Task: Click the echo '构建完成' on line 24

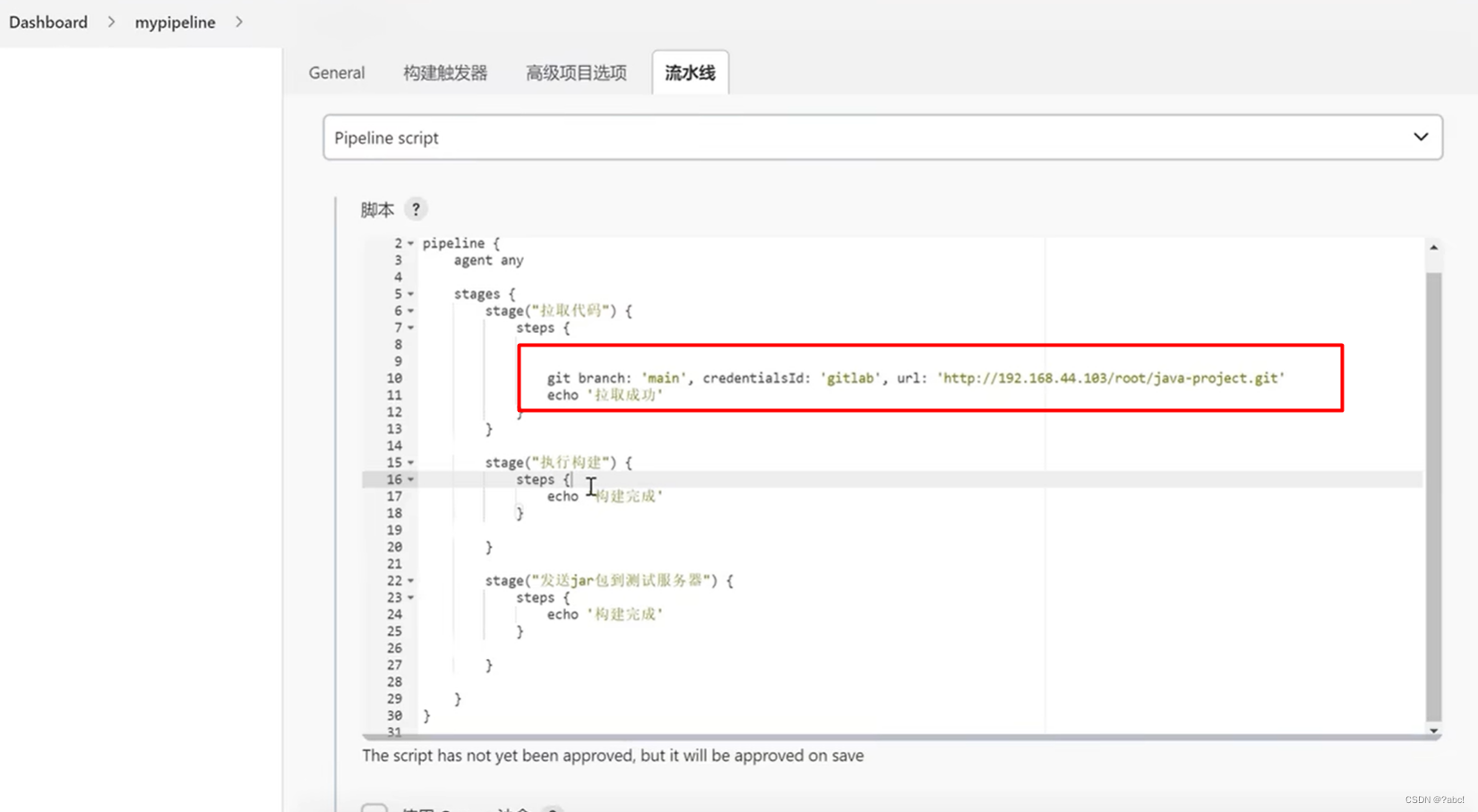Action: point(605,614)
